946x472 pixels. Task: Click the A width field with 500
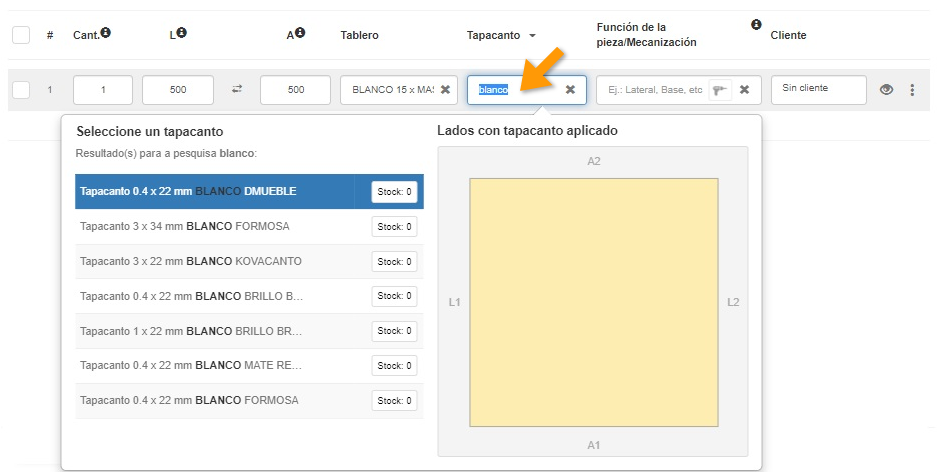pos(296,89)
